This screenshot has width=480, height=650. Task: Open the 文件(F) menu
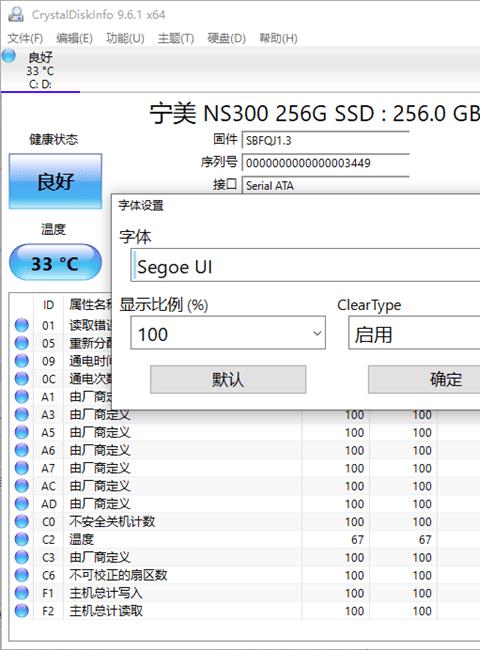25,39
